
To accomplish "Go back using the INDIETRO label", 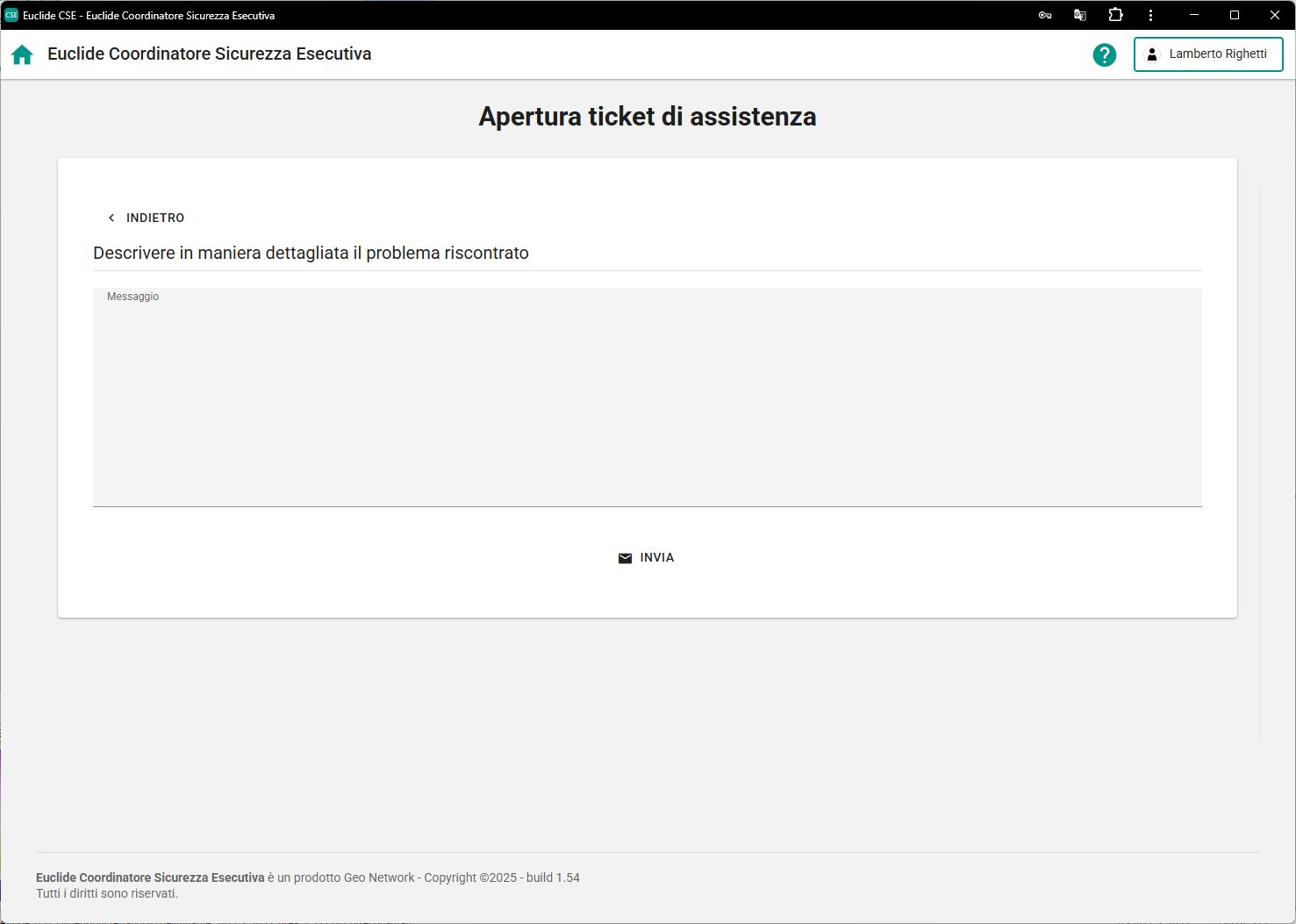I will coord(155,218).
